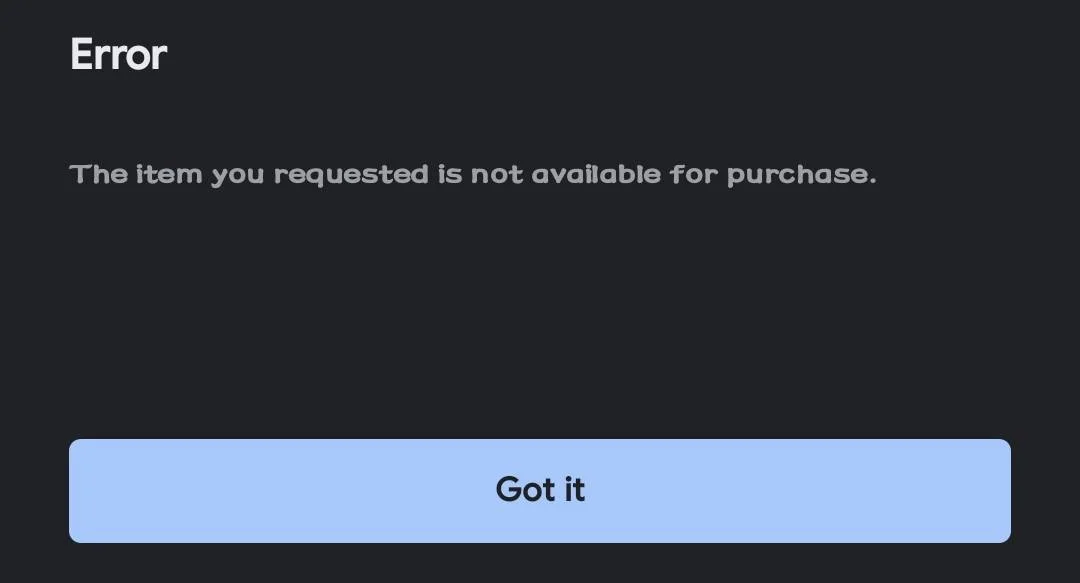Click the Error title at dialog top
The width and height of the screenshot is (1080, 583).
[118, 54]
